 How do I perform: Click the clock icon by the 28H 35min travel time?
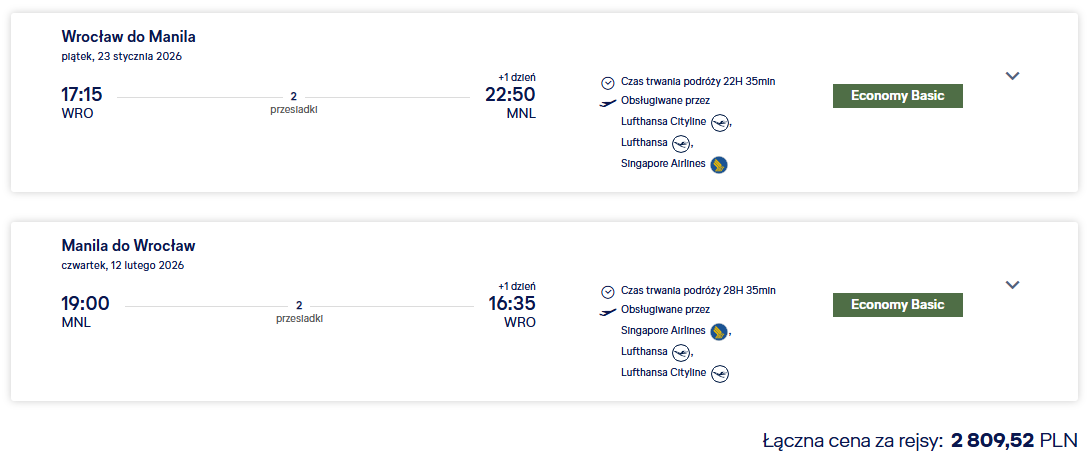[607, 291]
